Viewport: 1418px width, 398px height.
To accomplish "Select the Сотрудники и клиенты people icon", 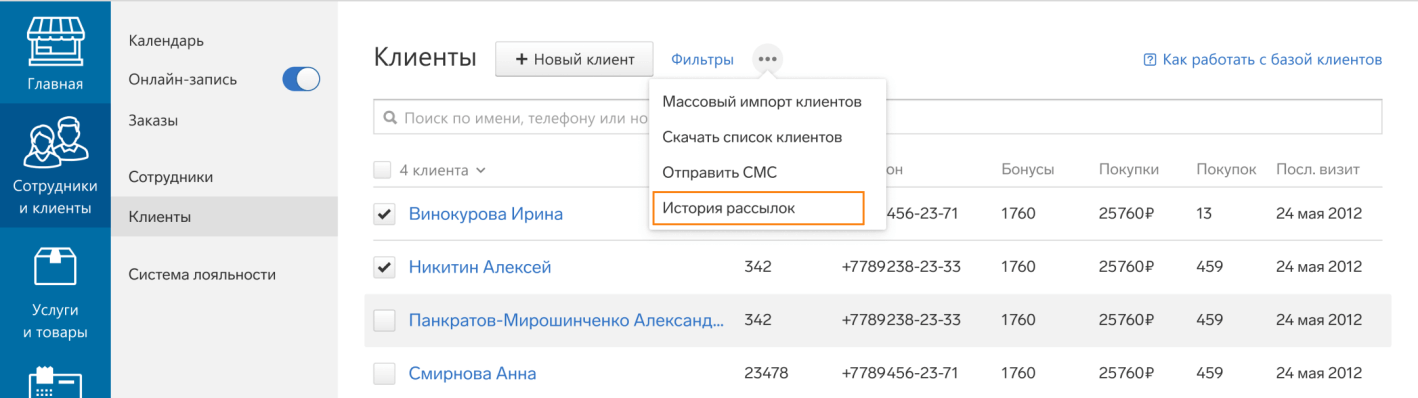I will pyautogui.click(x=55, y=143).
